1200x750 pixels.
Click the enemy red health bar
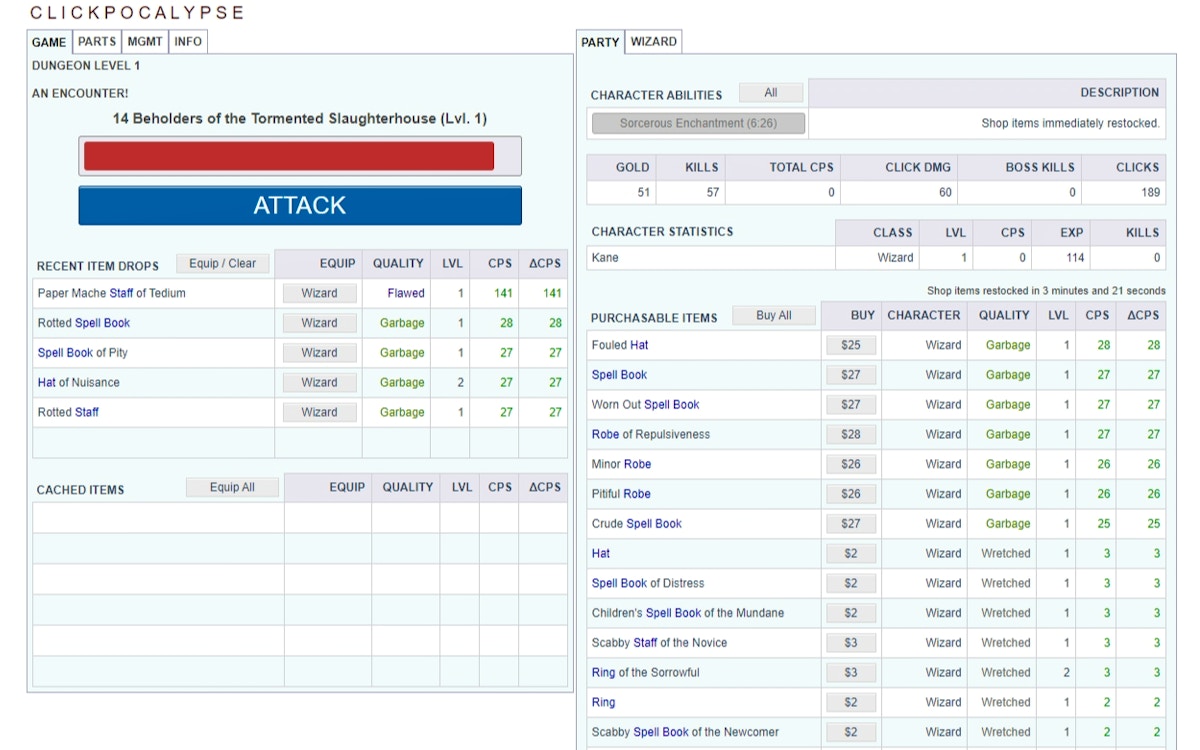click(x=289, y=156)
